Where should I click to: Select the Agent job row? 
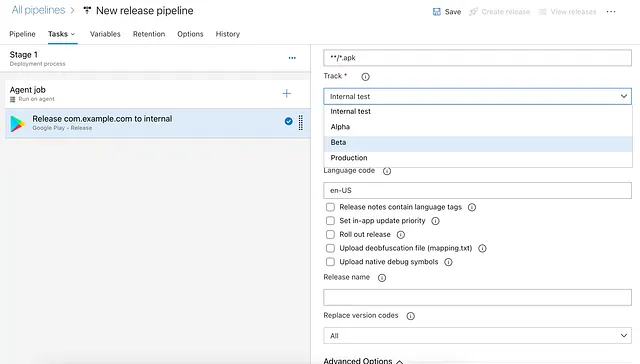(x=158, y=94)
